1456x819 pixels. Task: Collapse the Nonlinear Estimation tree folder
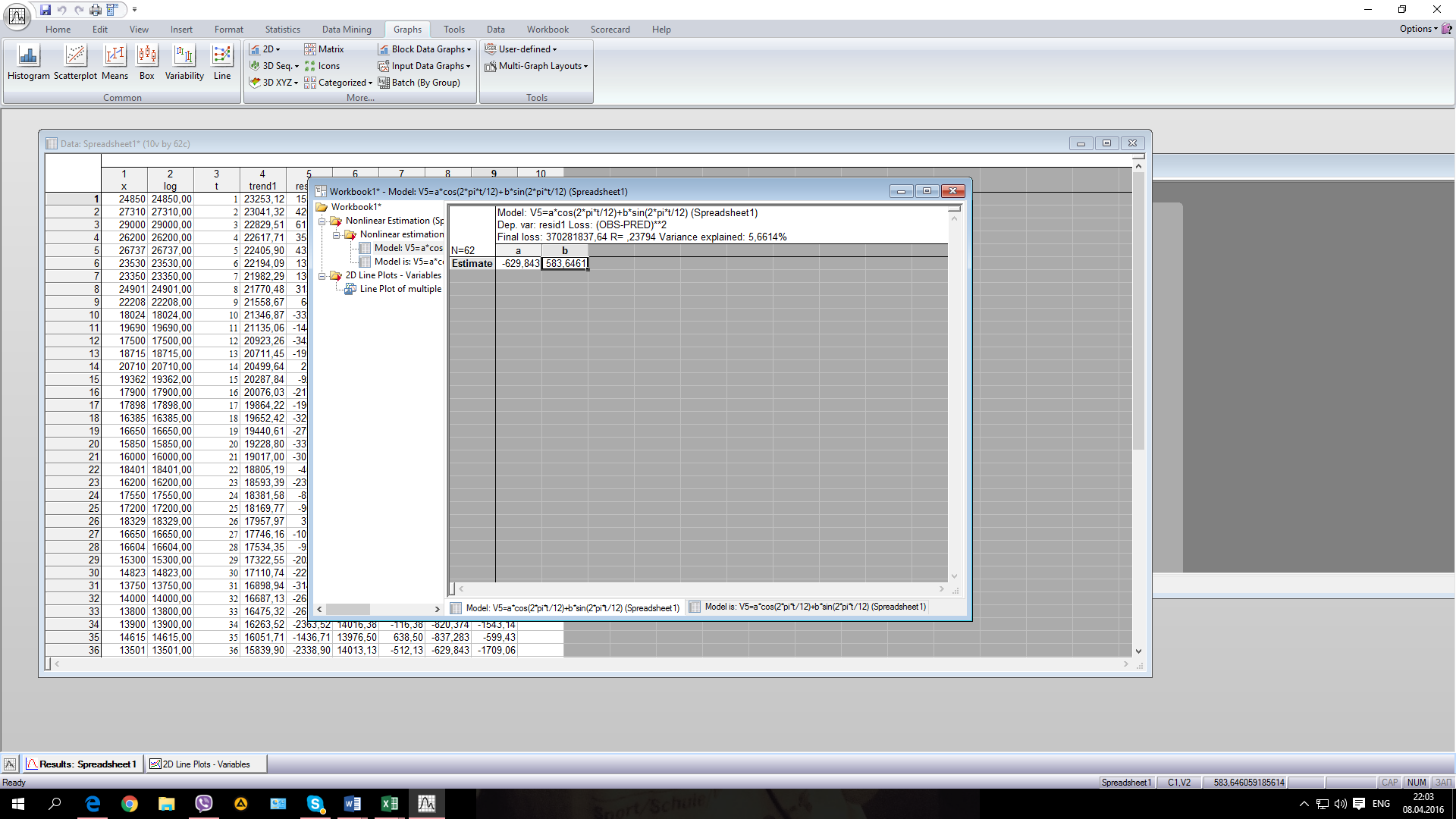322,221
